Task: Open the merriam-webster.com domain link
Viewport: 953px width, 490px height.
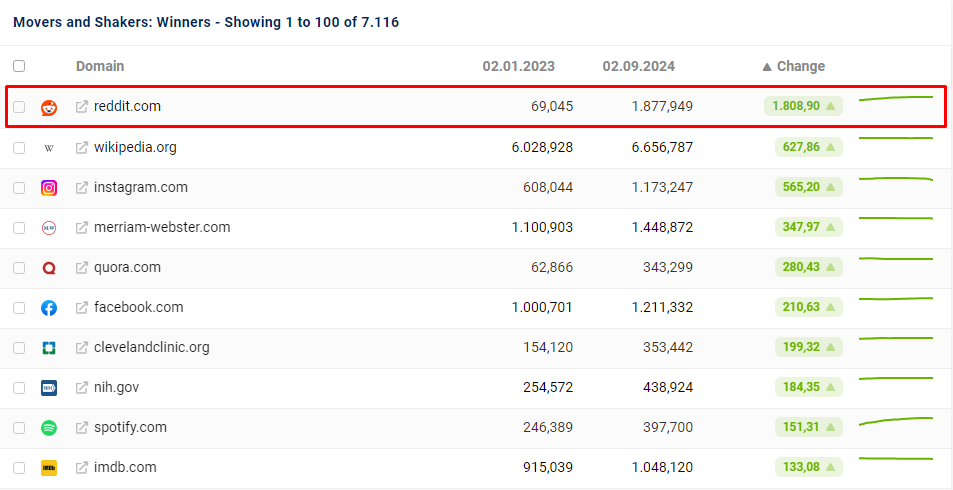Action: tap(162, 227)
